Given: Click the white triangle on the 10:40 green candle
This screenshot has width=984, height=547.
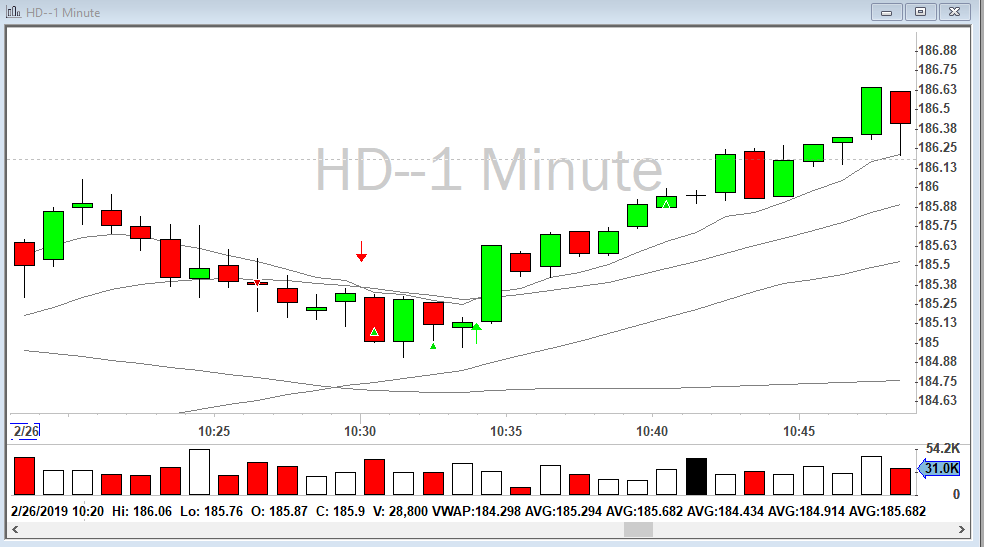Looking at the screenshot, I should tap(665, 203).
